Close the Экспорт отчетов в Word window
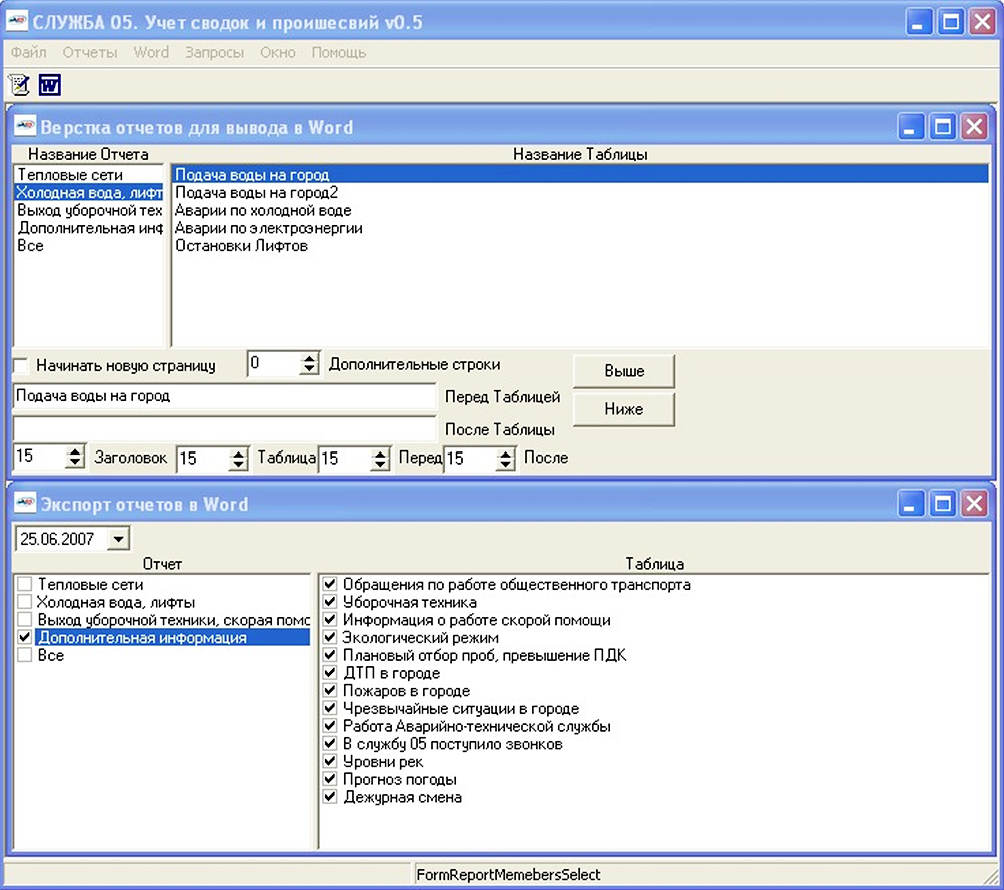Screen dimensions: 1004x890 [x=975, y=504]
